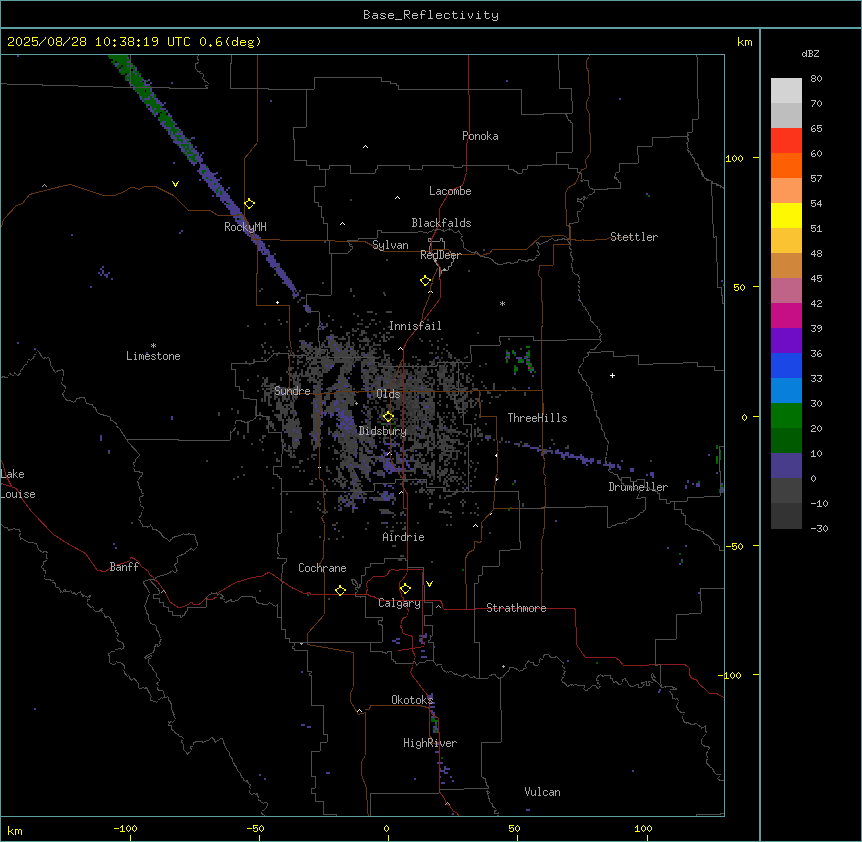
Task: Select the blue 36 dBZ legend swatch
Action: 786,365
